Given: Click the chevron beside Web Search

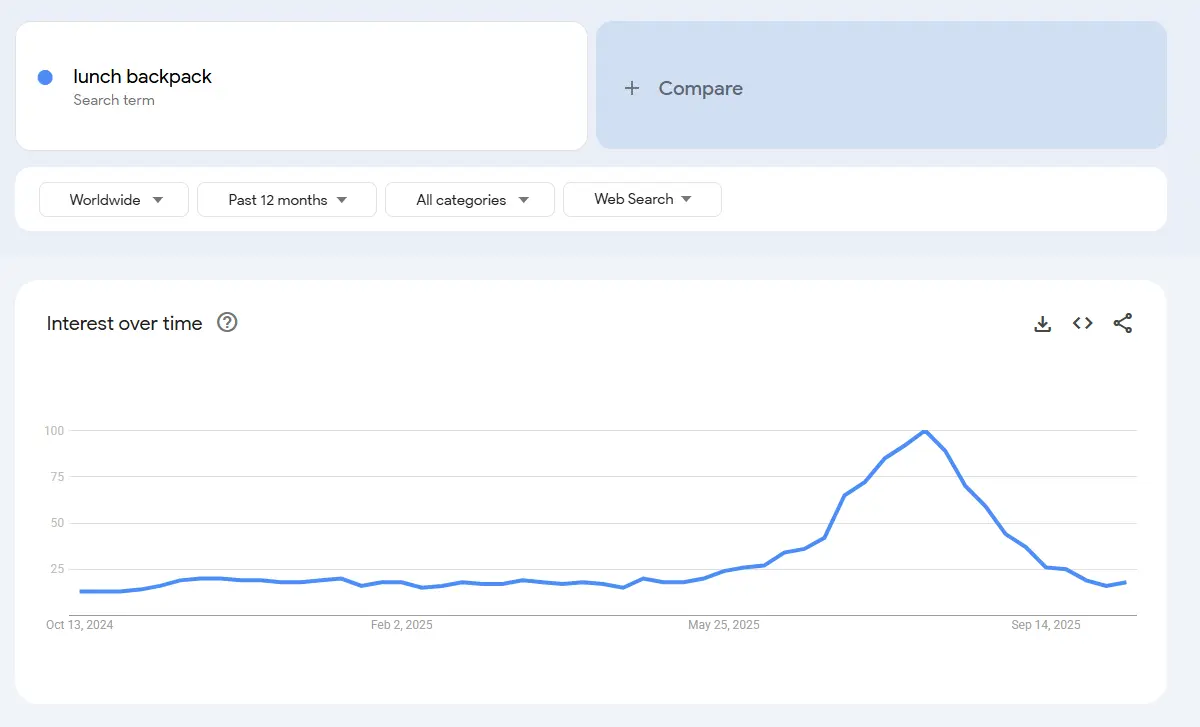Looking at the screenshot, I should (x=686, y=199).
